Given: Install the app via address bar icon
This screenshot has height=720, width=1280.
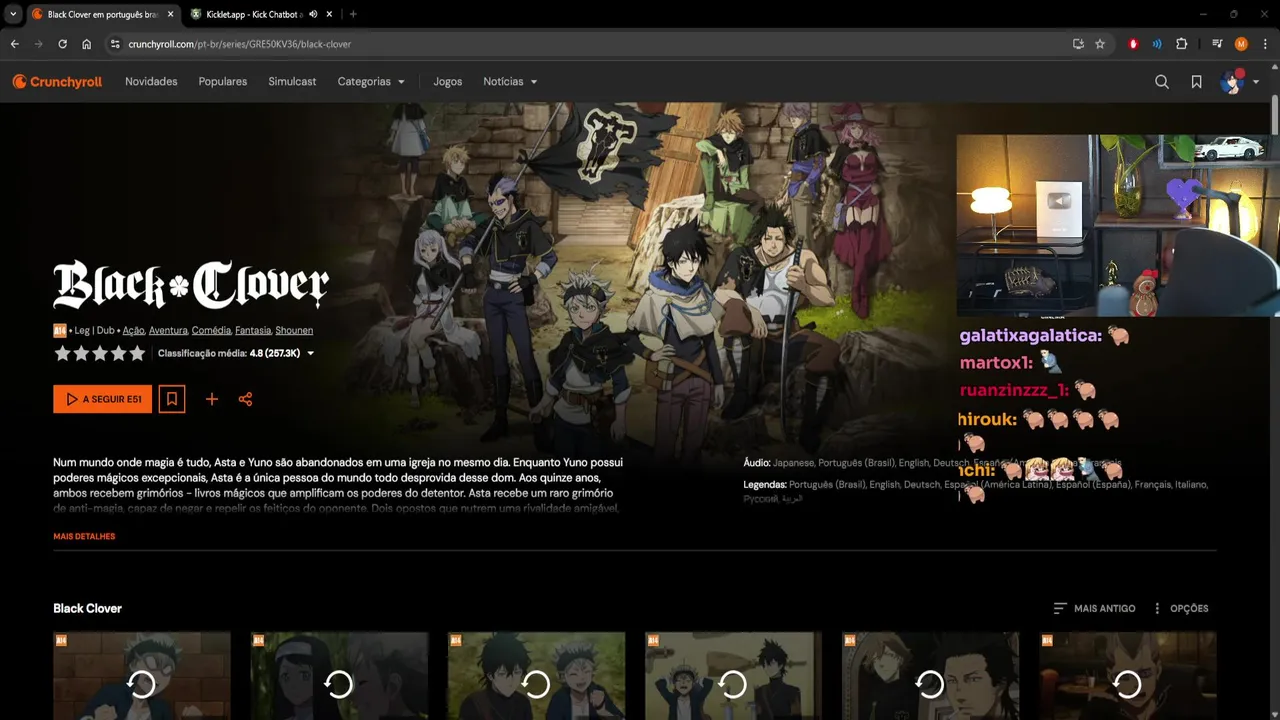Looking at the screenshot, I should [x=1078, y=44].
